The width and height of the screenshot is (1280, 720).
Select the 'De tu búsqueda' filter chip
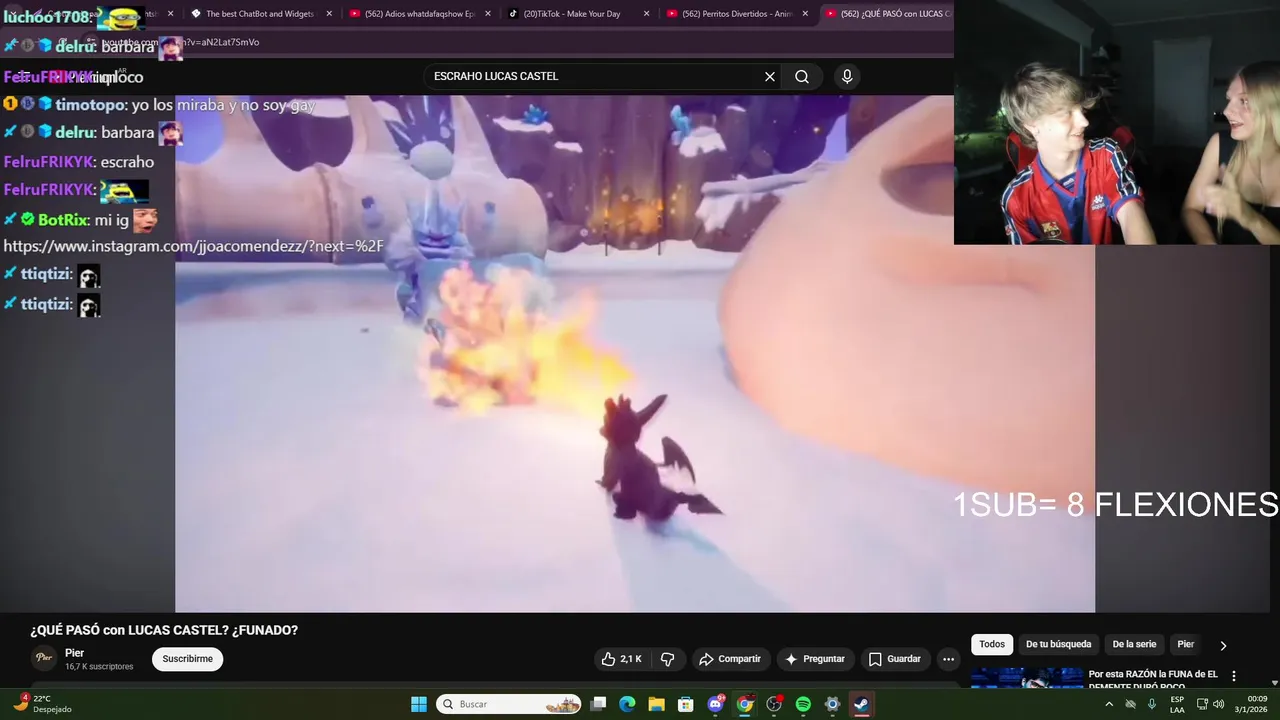1058,645
